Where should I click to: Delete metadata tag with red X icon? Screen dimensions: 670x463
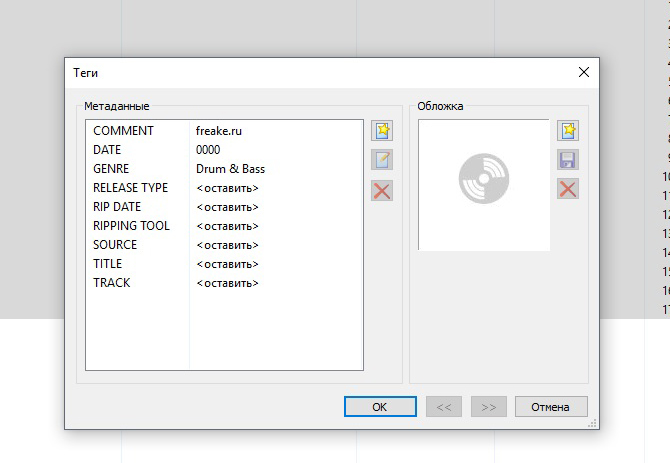click(382, 190)
